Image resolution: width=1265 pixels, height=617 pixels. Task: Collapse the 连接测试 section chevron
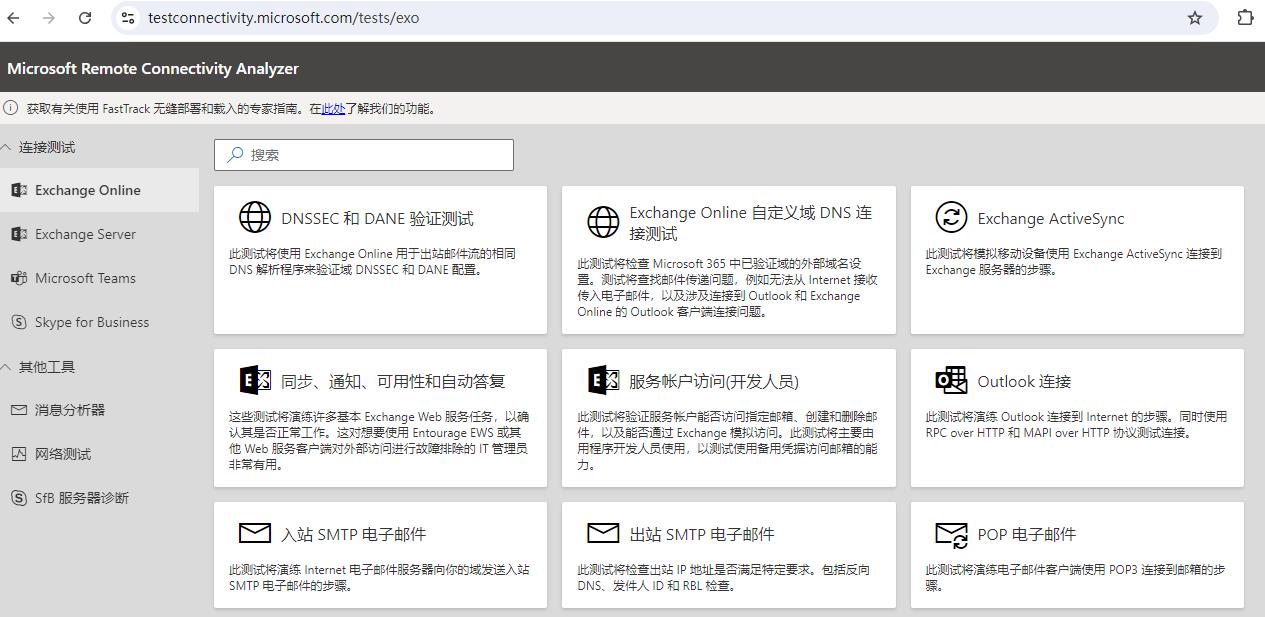pyautogui.click(x=6, y=147)
